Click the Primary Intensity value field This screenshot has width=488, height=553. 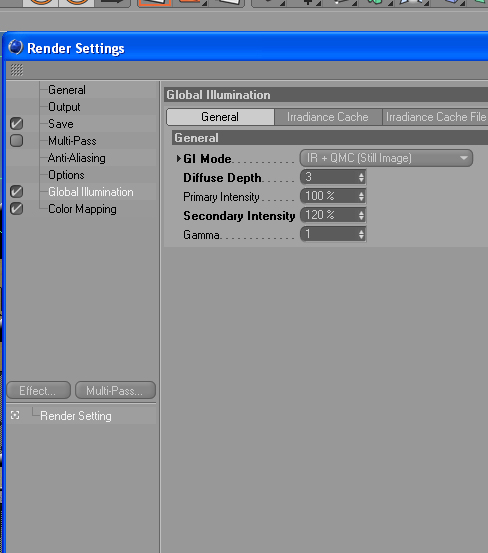(328, 196)
